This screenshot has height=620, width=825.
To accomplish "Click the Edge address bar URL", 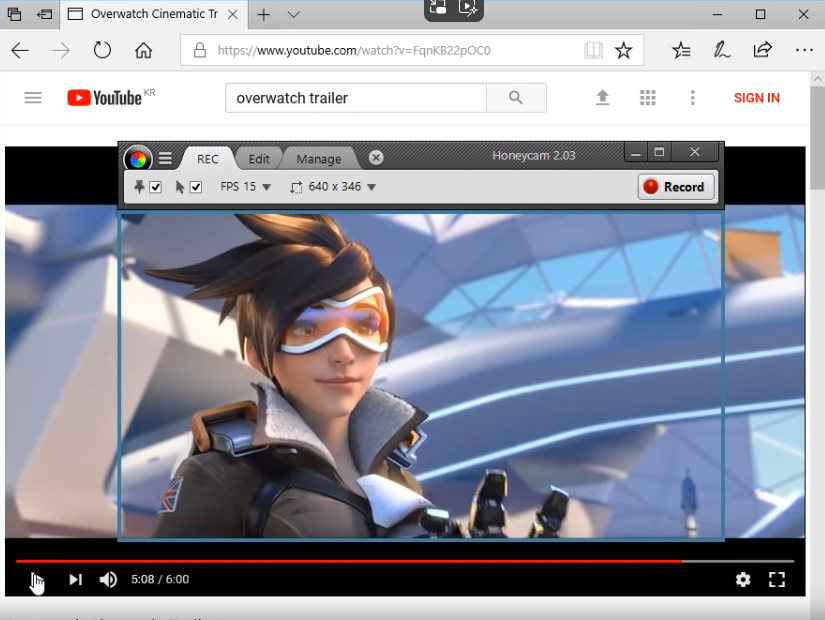I will coord(354,51).
